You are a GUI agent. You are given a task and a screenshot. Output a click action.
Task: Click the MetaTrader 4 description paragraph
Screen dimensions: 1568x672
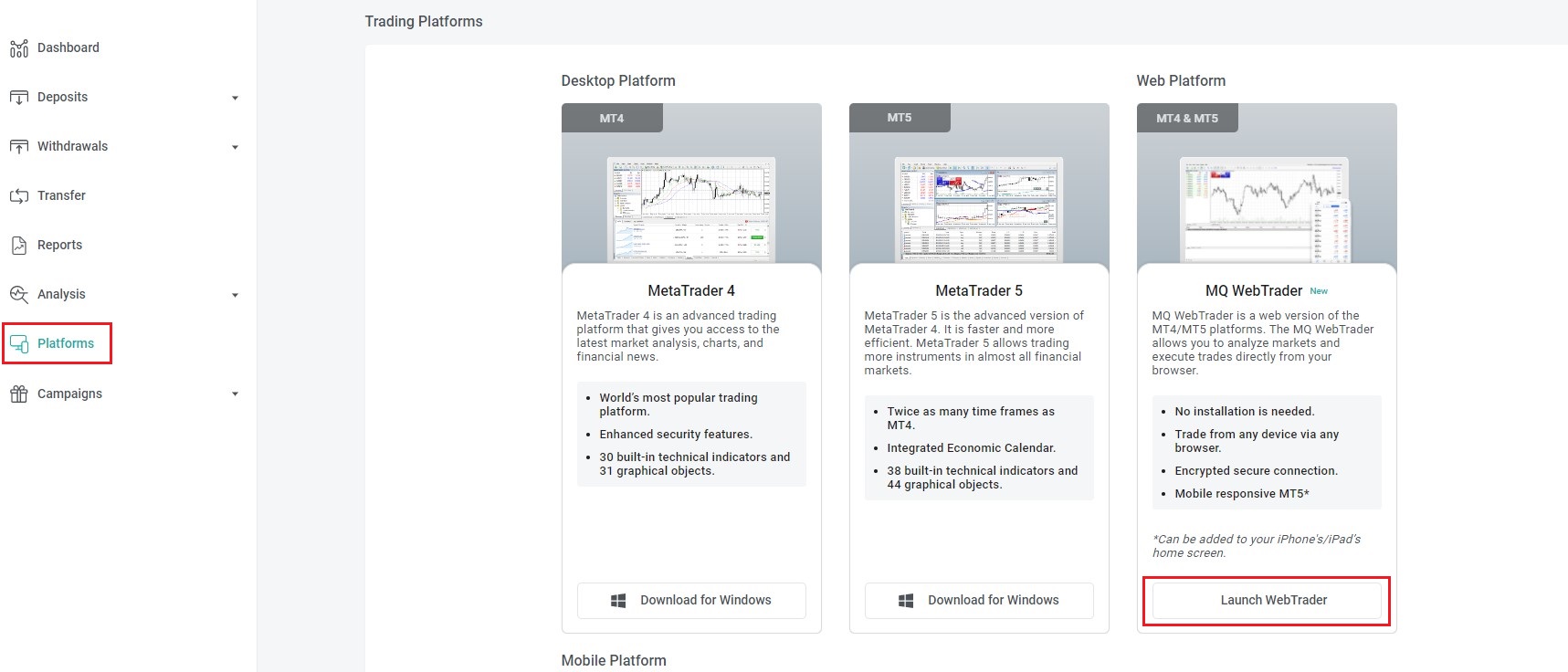678,336
